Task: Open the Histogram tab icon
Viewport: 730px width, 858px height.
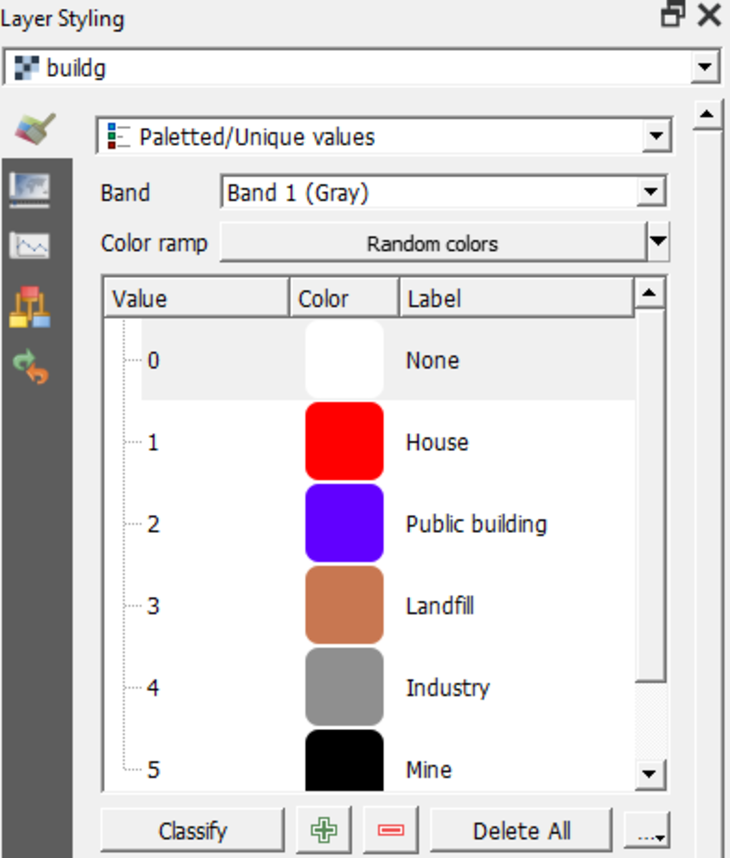Action: point(30,246)
